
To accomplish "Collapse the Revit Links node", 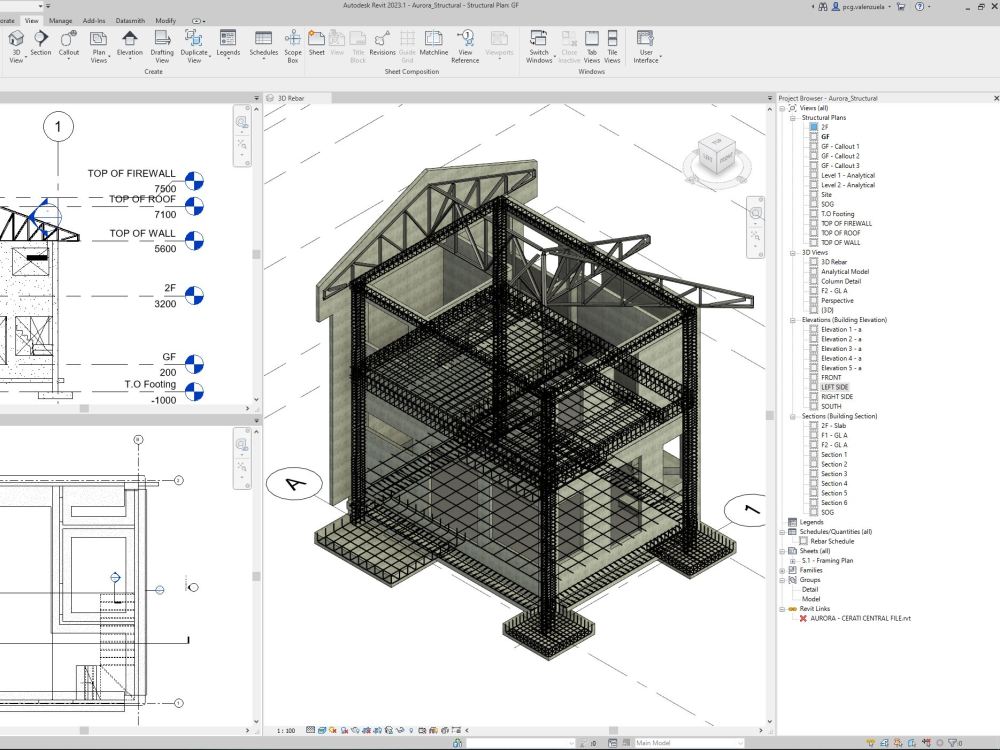I will click(783, 609).
